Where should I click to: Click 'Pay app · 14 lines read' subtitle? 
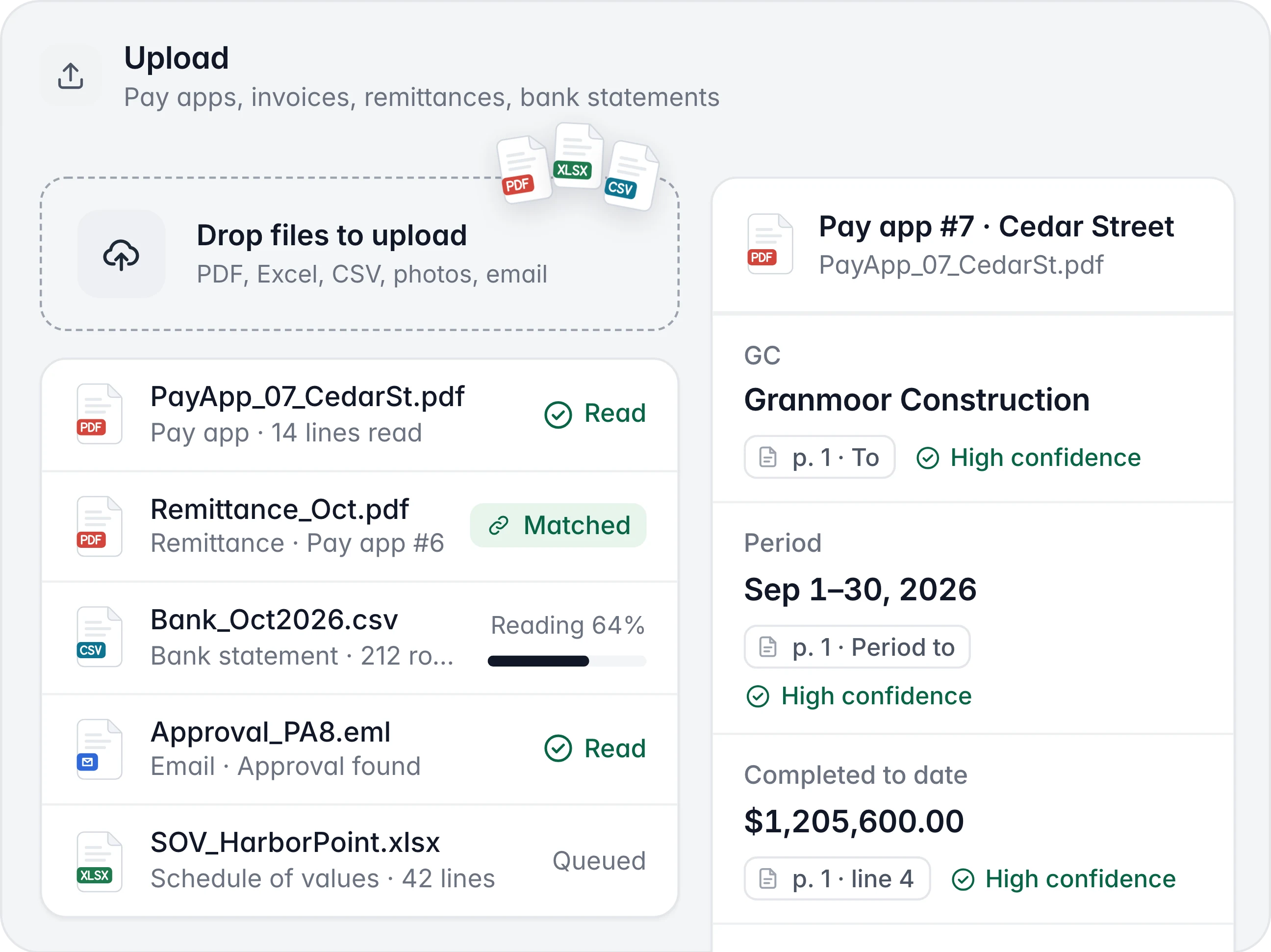[286, 433]
